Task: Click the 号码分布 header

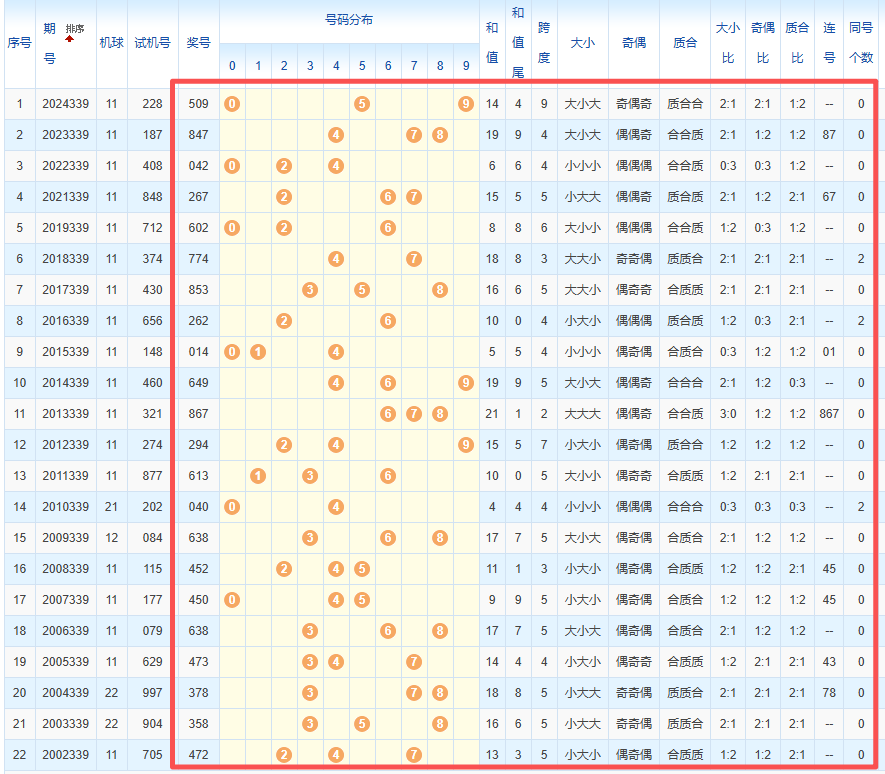Action: tap(349, 20)
